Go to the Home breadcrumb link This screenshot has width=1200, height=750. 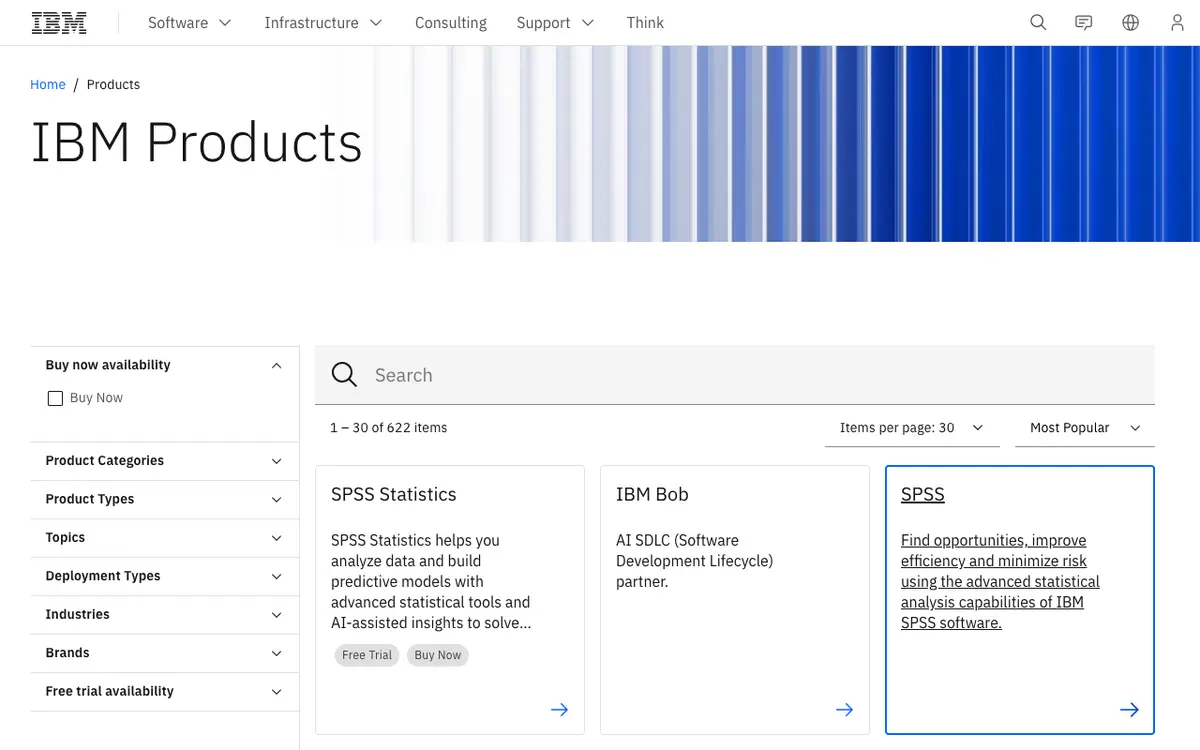[x=48, y=84]
